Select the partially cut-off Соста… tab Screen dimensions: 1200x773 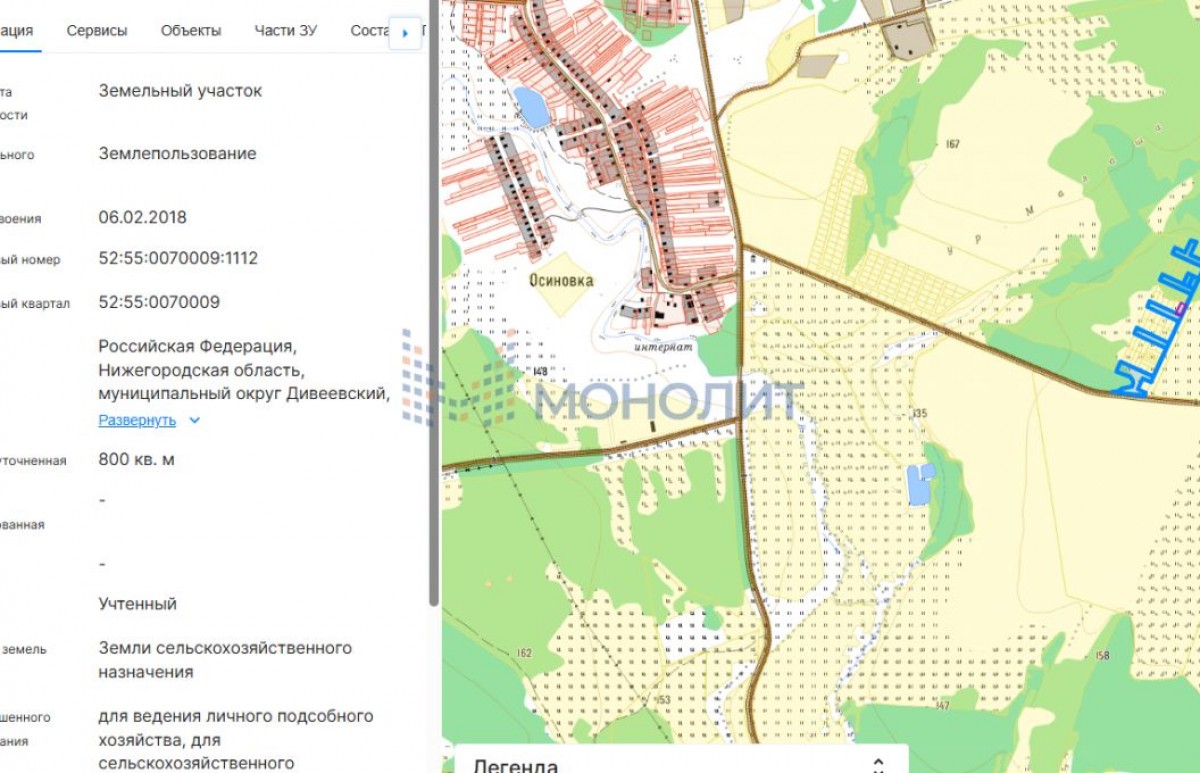pyautogui.click(x=369, y=30)
